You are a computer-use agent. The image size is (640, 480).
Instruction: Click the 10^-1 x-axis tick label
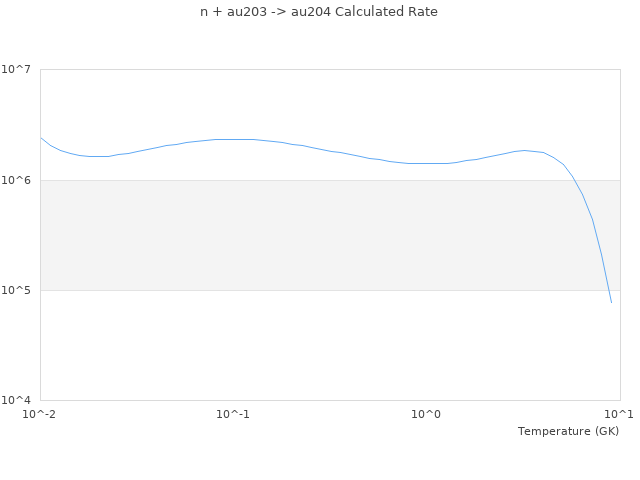pyautogui.click(x=233, y=414)
